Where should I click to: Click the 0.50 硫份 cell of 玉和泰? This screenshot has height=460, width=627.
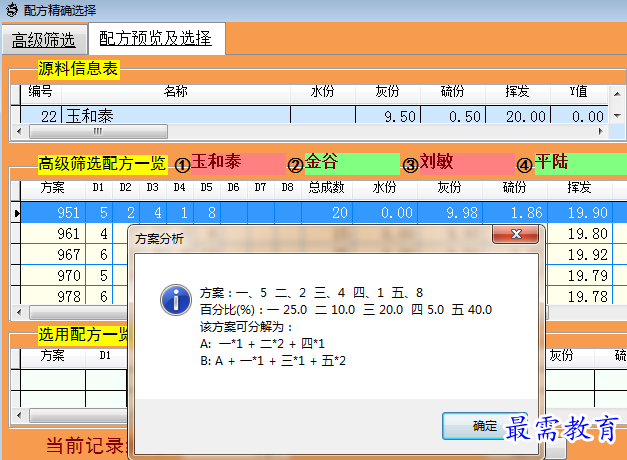453,116
